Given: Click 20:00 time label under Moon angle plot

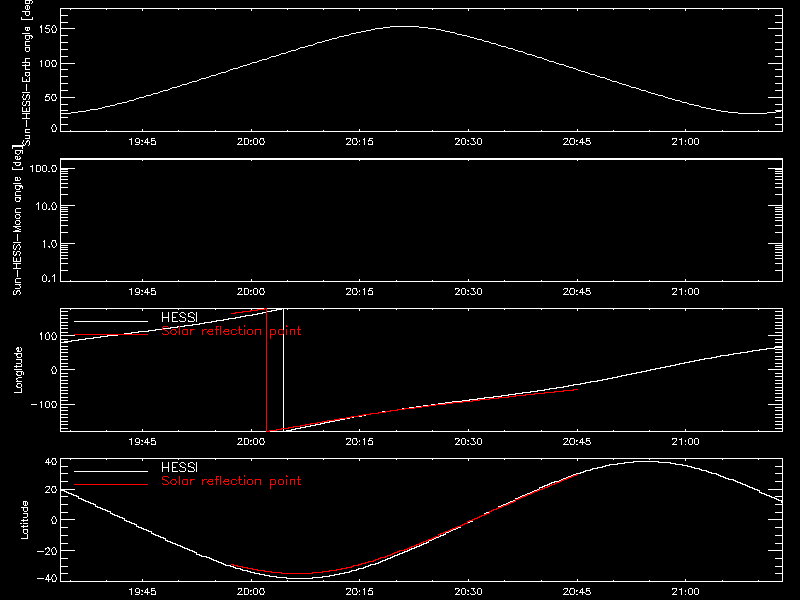Looking at the screenshot, I should pyautogui.click(x=251, y=291).
